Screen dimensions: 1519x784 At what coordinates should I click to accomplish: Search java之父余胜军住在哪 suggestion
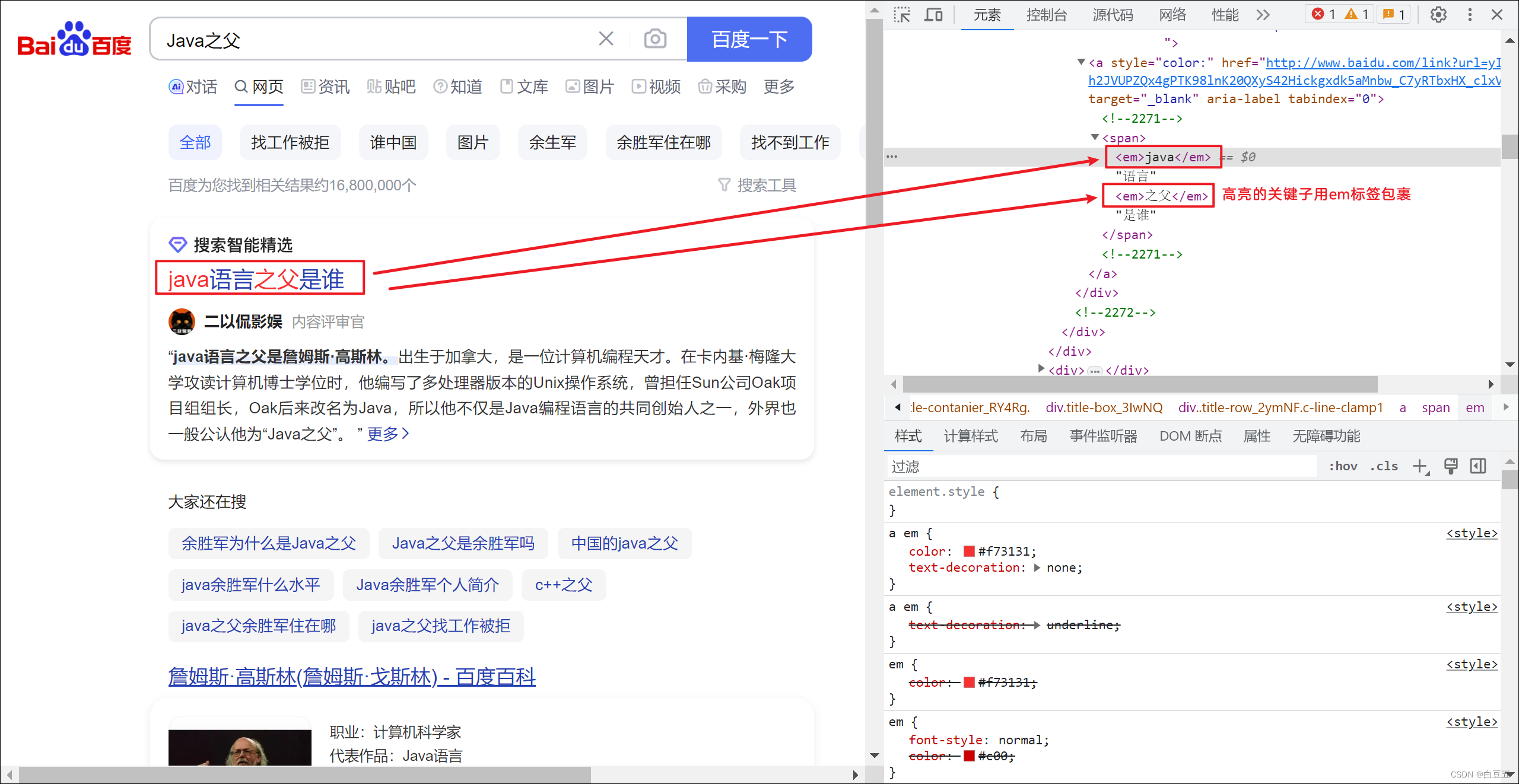(x=259, y=626)
